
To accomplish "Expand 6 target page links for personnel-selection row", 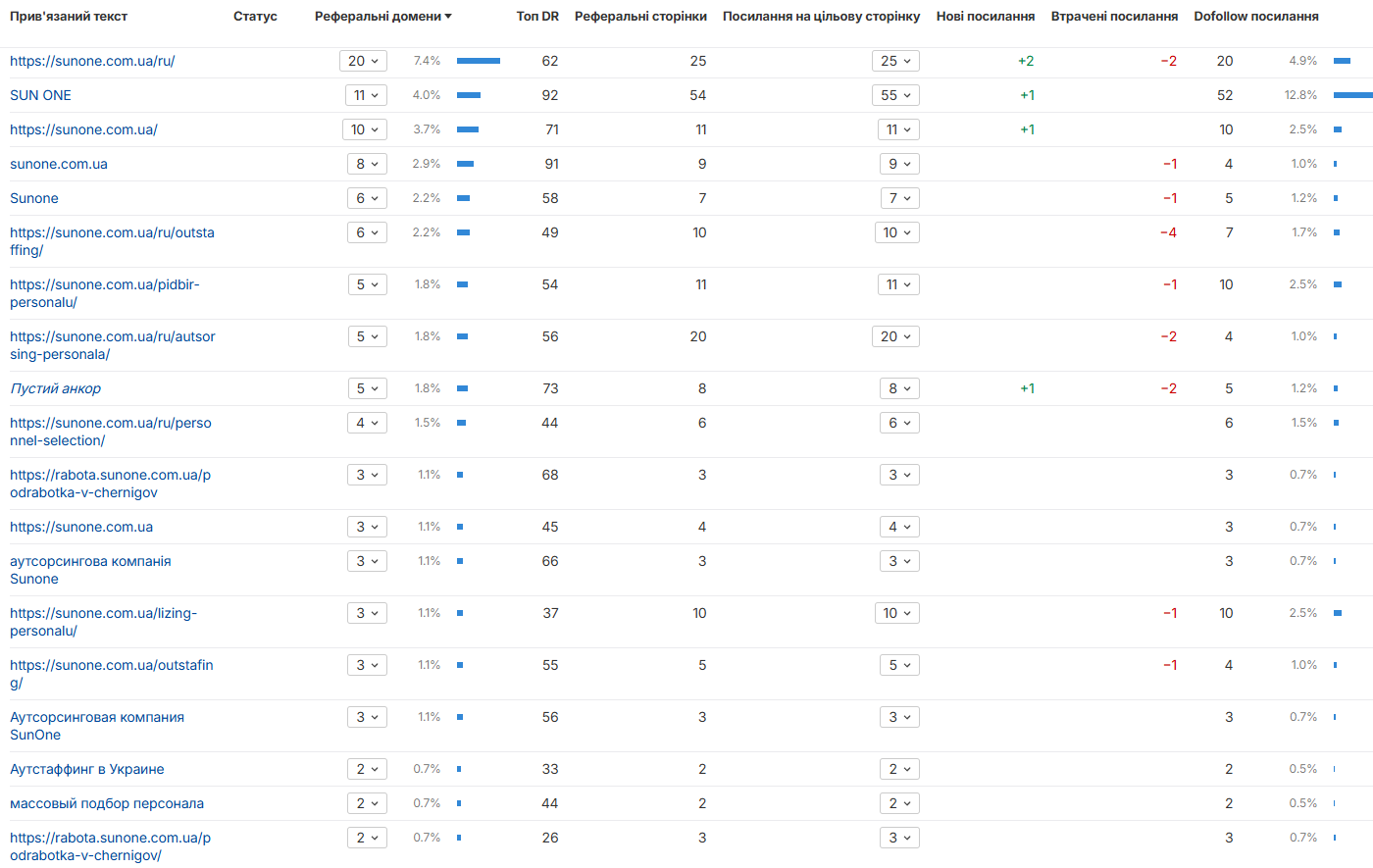I will [900, 423].
